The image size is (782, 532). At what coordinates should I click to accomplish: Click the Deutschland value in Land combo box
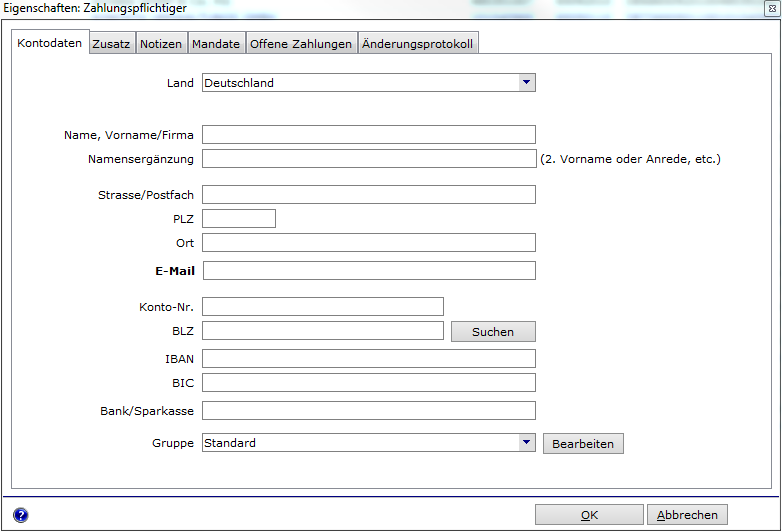pyautogui.click(x=239, y=83)
